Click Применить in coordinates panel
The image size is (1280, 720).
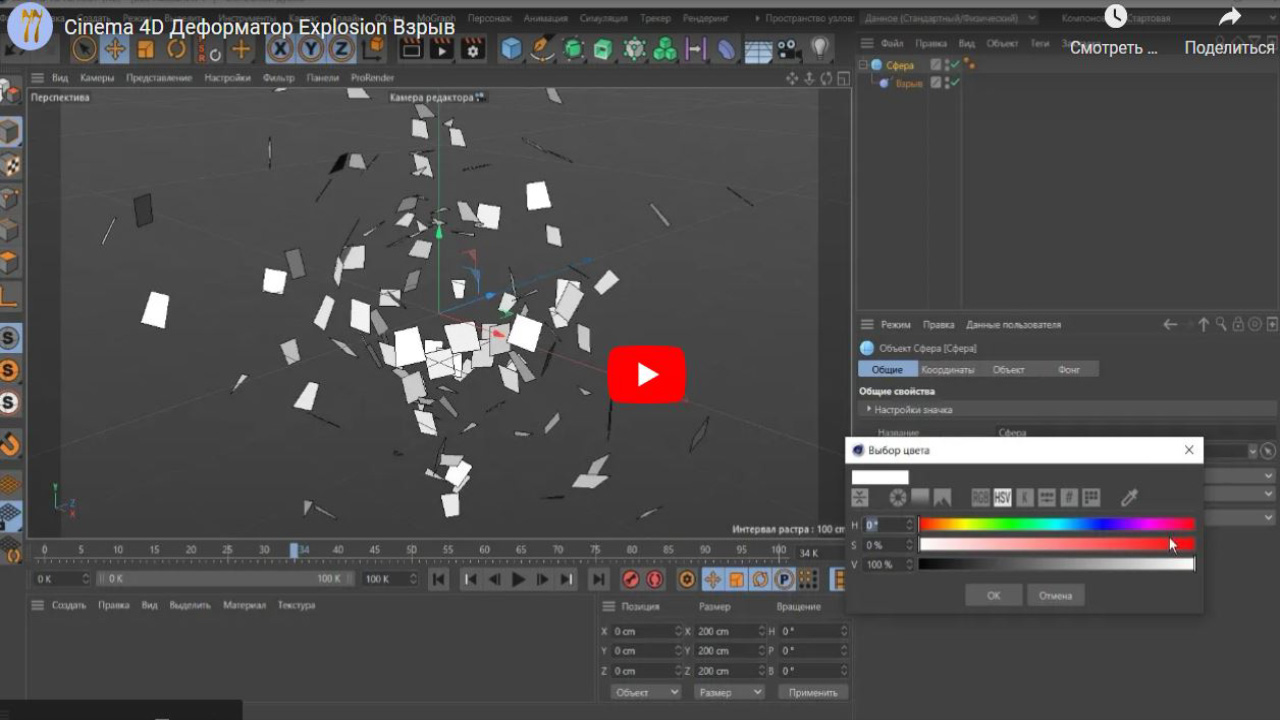[813, 692]
